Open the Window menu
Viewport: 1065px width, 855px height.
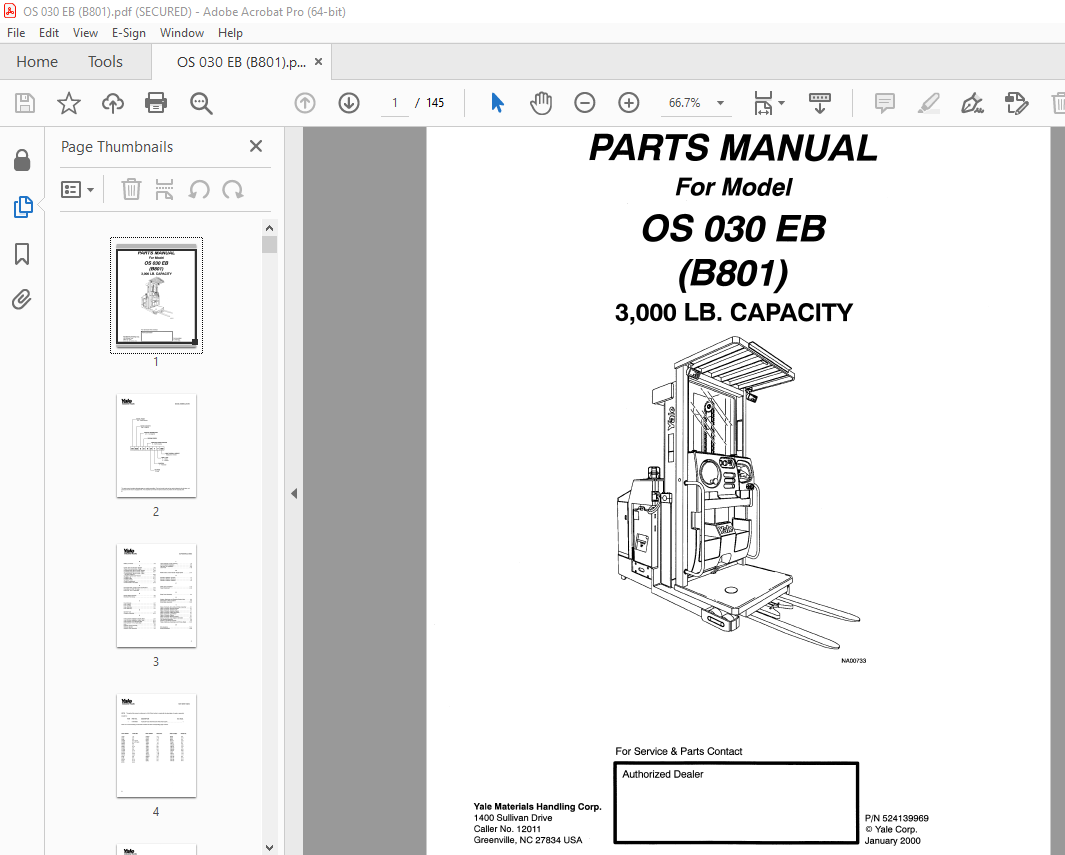coord(181,33)
